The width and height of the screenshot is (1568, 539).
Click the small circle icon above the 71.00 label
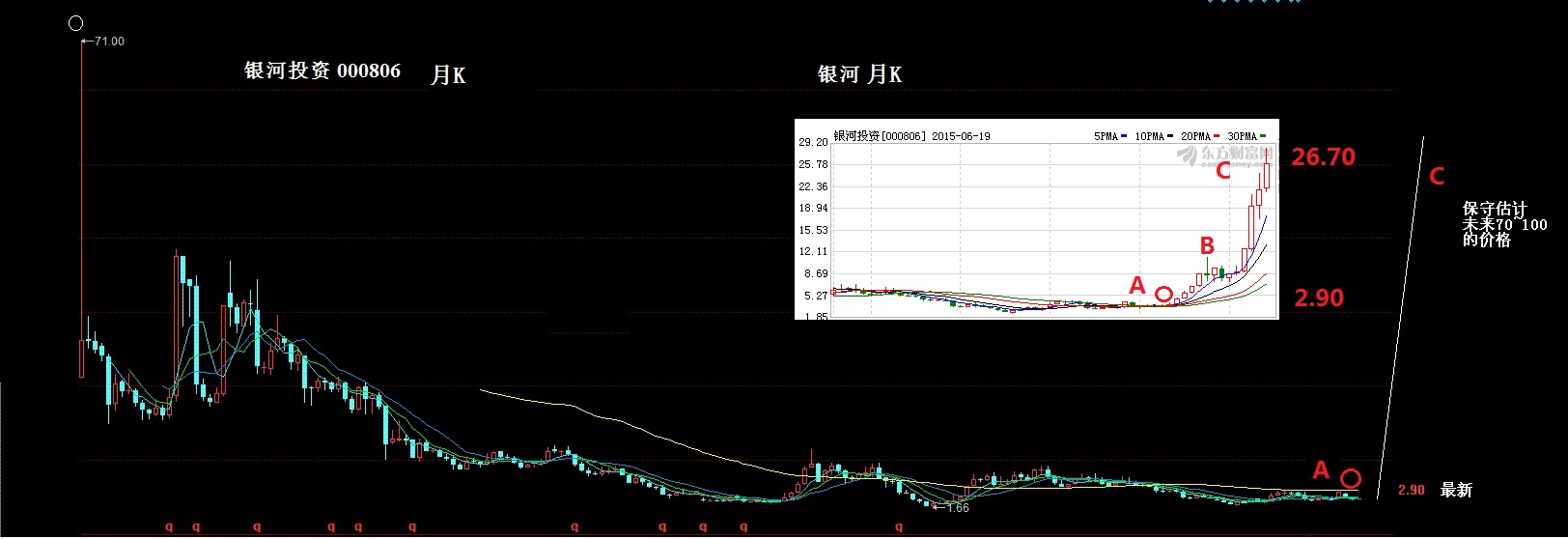pyautogui.click(x=76, y=23)
